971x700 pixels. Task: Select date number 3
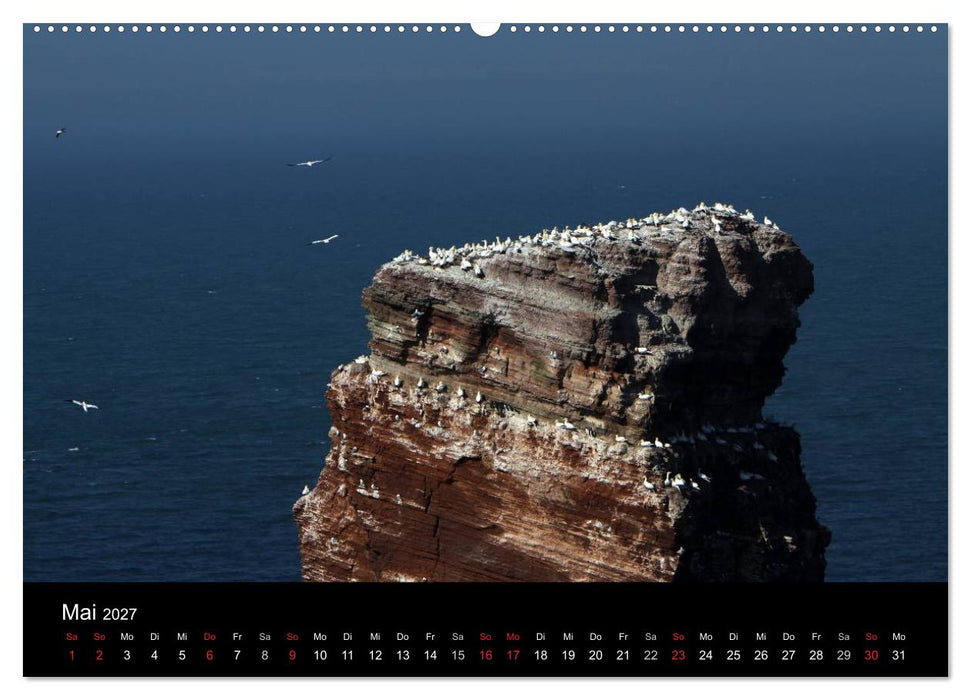point(127,655)
